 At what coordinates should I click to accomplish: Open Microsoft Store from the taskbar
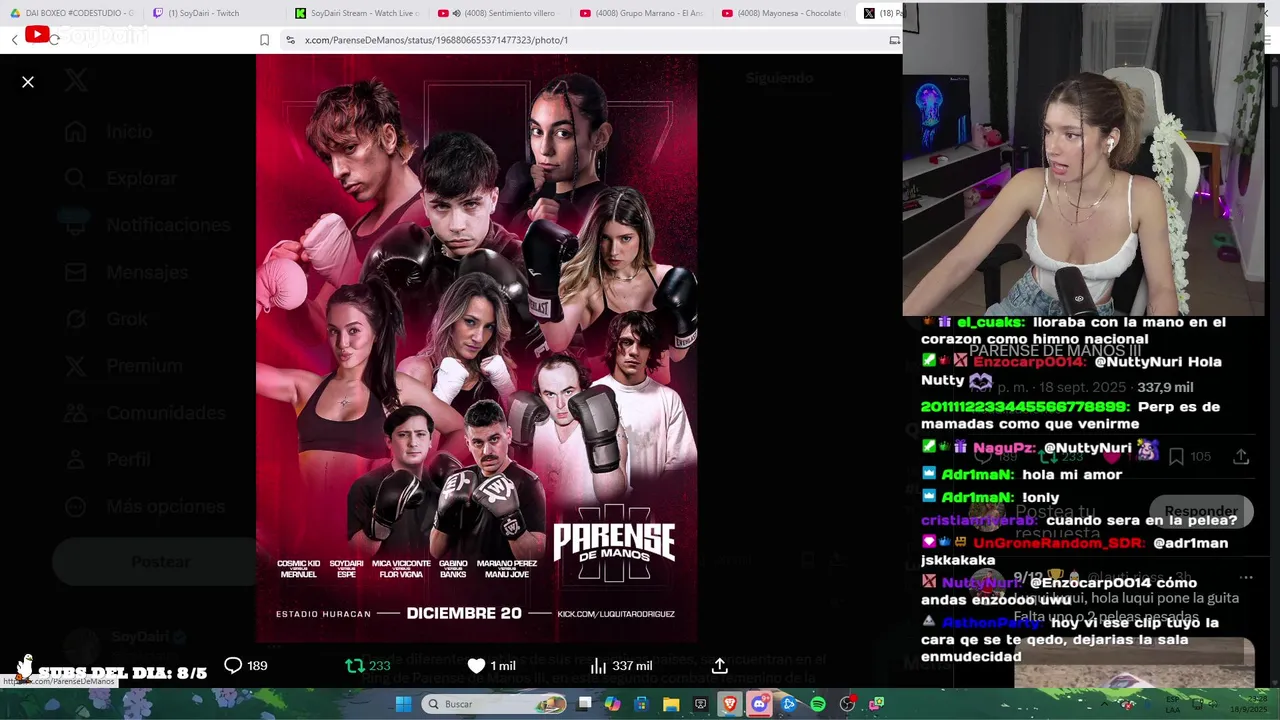pyautogui.click(x=642, y=704)
